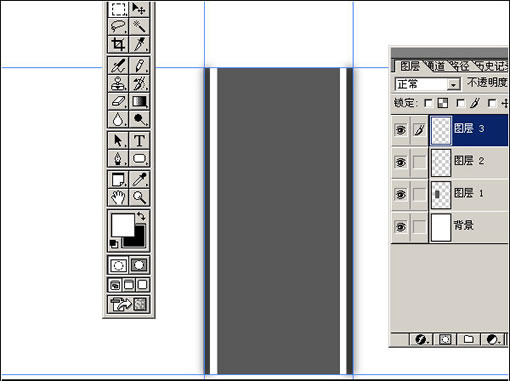510x381 pixels.
Task: Select the 图层 1 layer thumbnail
Action: [441, 195]
